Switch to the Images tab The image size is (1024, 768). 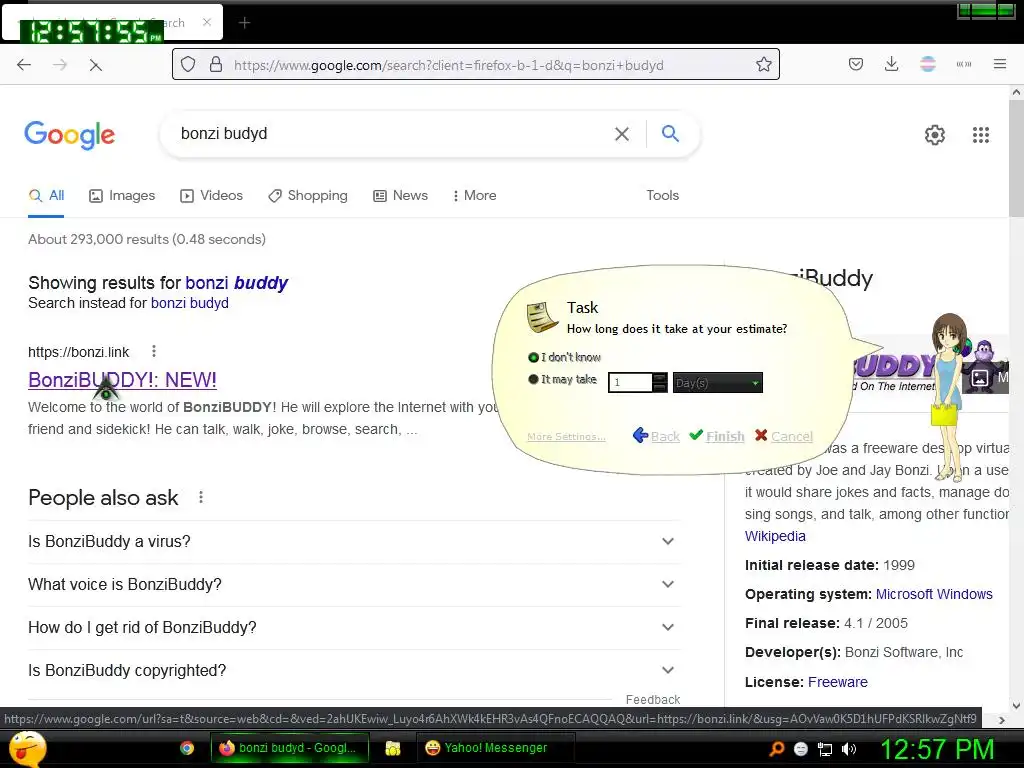(x=122, y=195)
